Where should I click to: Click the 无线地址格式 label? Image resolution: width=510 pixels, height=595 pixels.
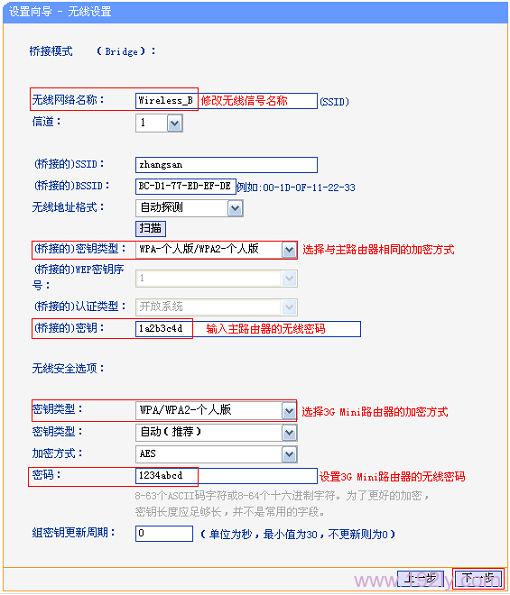pos(68,207)
